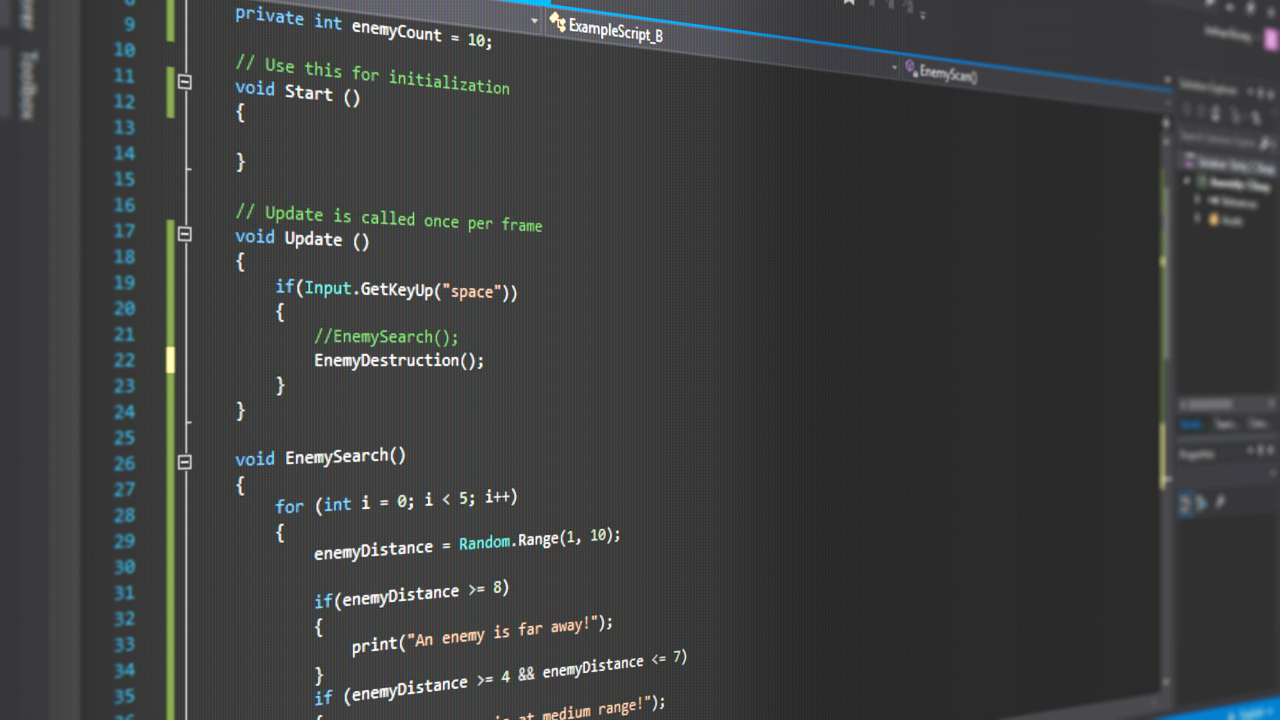Click the magnifier icon in Solution Explorer search

[1264, 140]
